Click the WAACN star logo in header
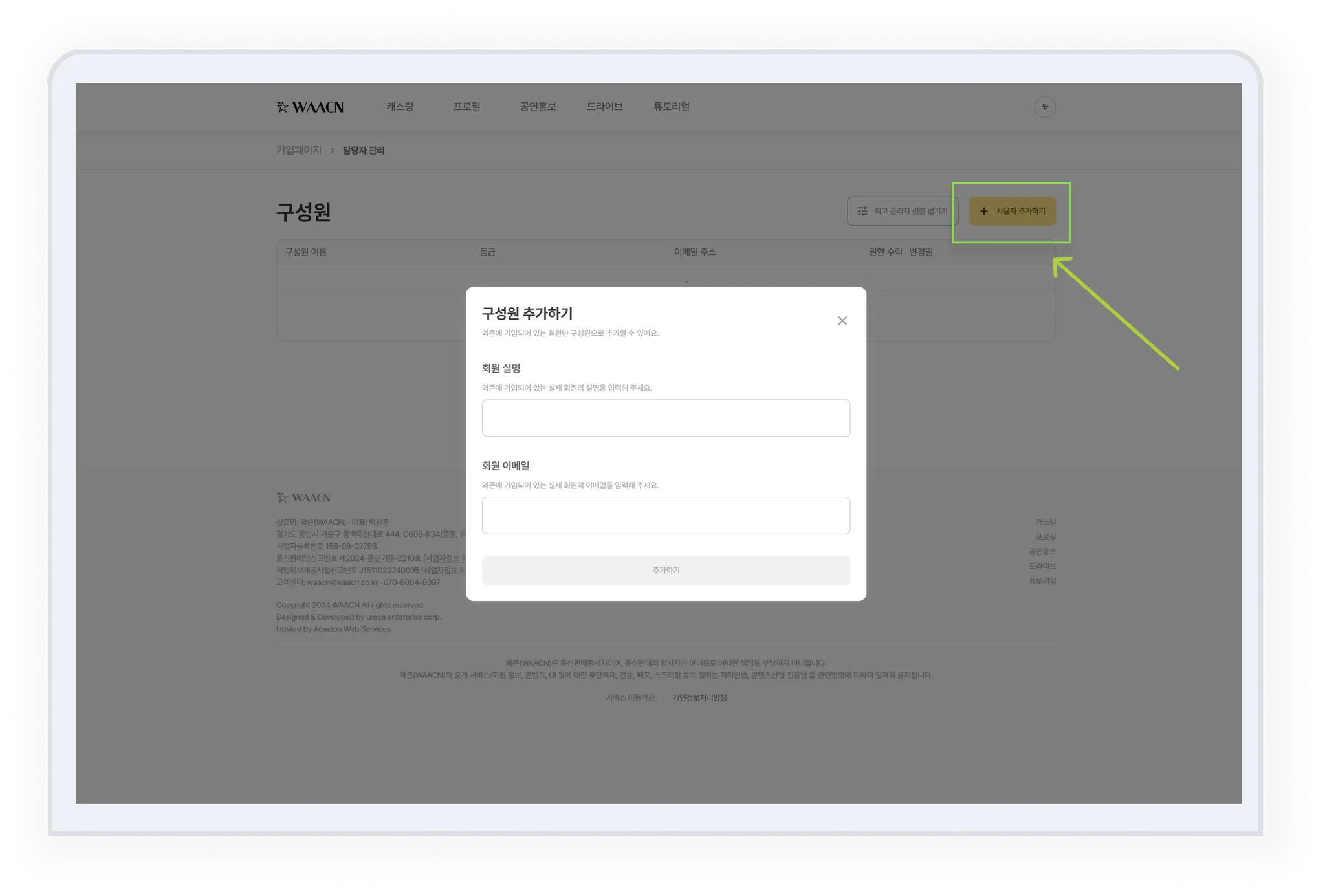1325x896 pixels. 310,107
